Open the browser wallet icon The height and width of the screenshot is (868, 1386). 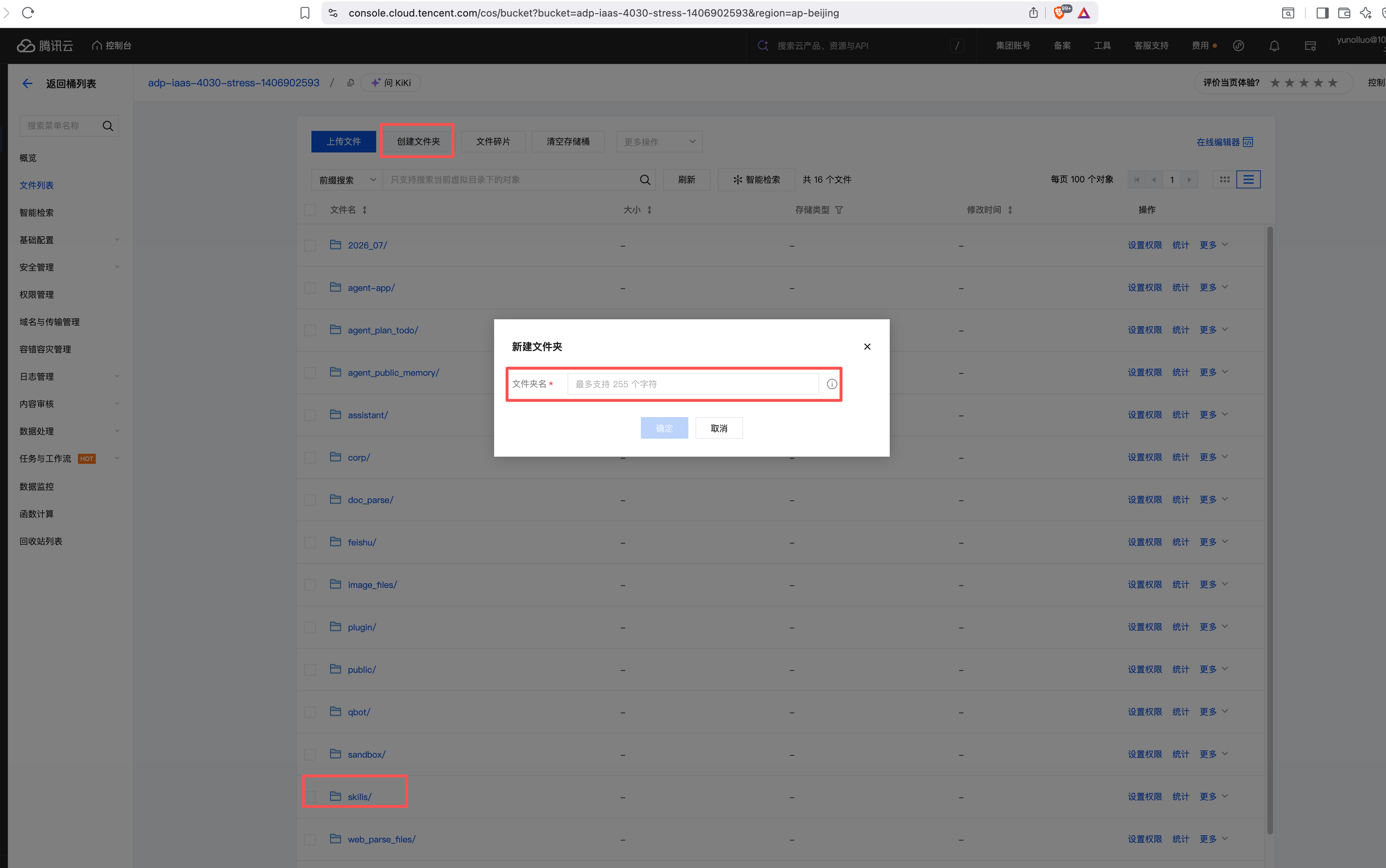1344,13
